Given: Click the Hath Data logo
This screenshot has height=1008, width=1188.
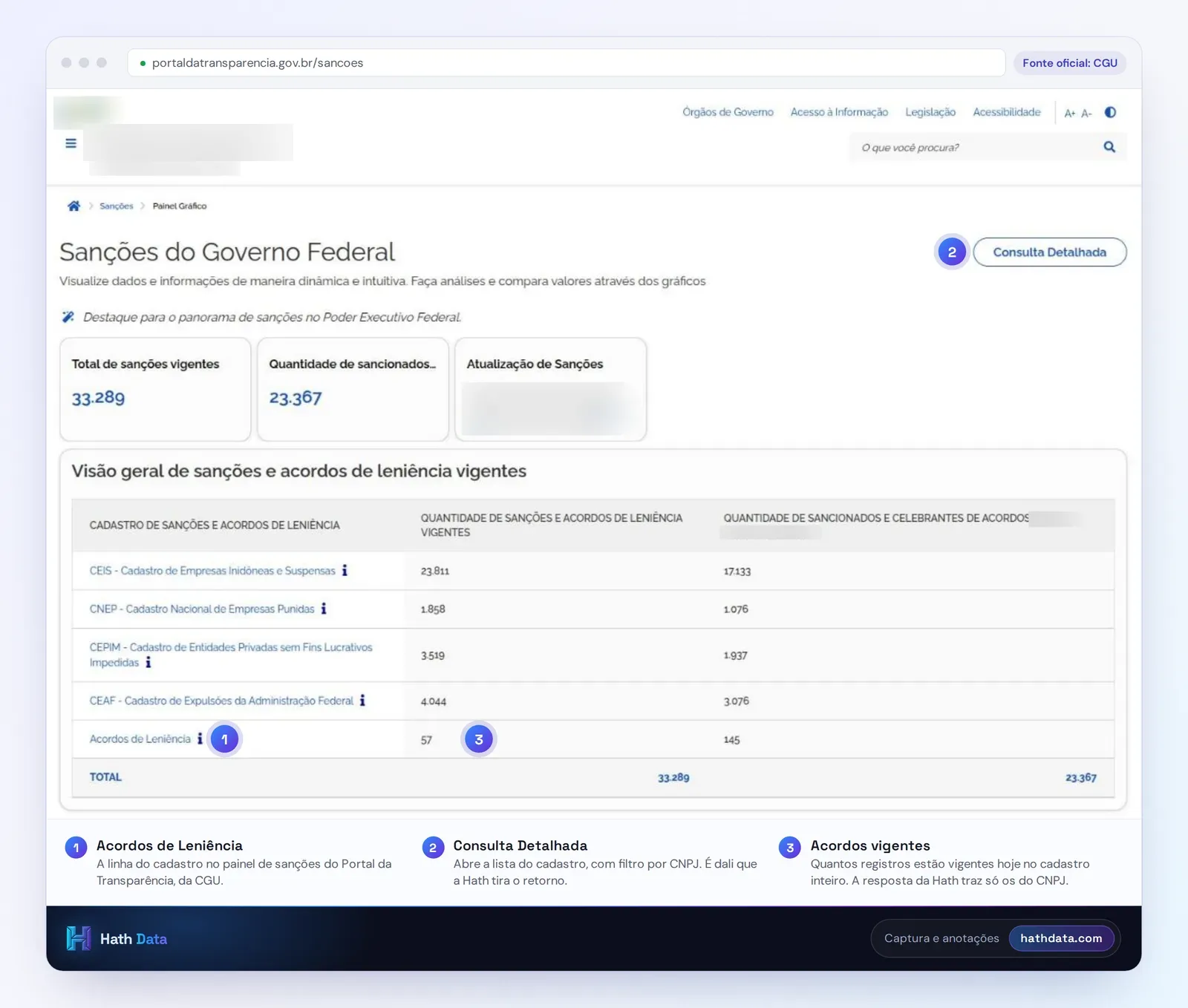Looking at the screenshot, I should click(x=117, y=938).
